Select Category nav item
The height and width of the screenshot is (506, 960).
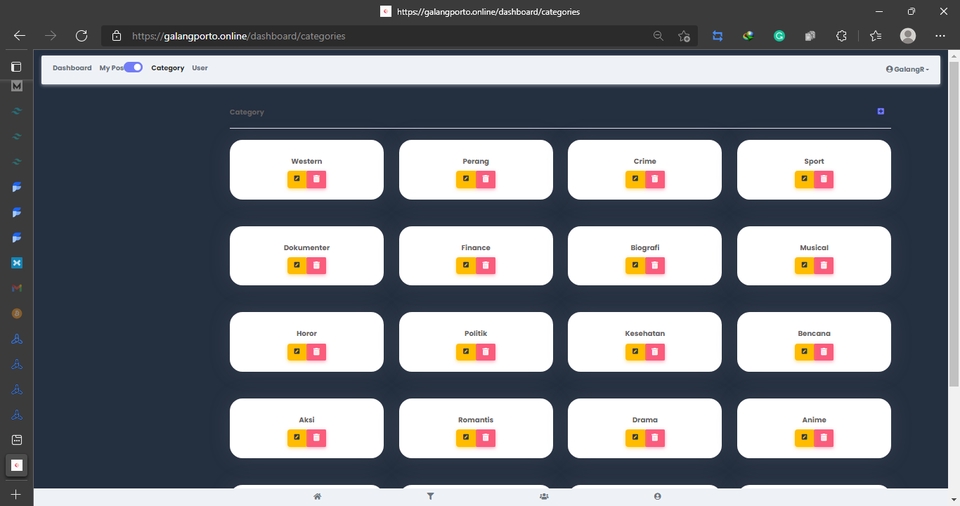168,68
